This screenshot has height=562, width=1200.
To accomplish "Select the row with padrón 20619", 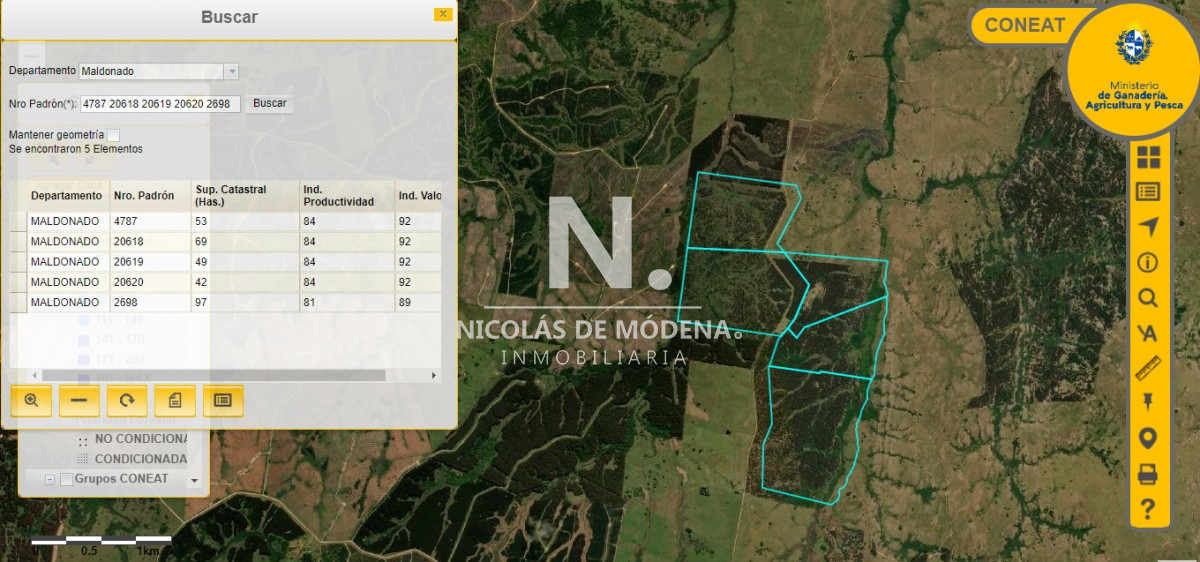I will pyautogui.click(x=226, y=261).
